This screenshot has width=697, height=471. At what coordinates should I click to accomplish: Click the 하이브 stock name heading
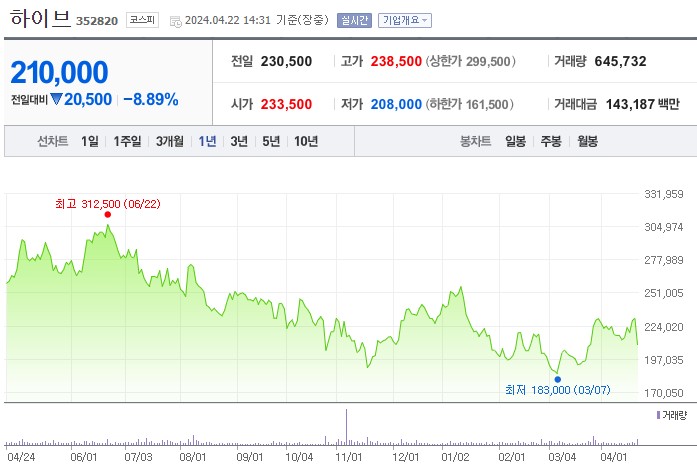(40, 19)
